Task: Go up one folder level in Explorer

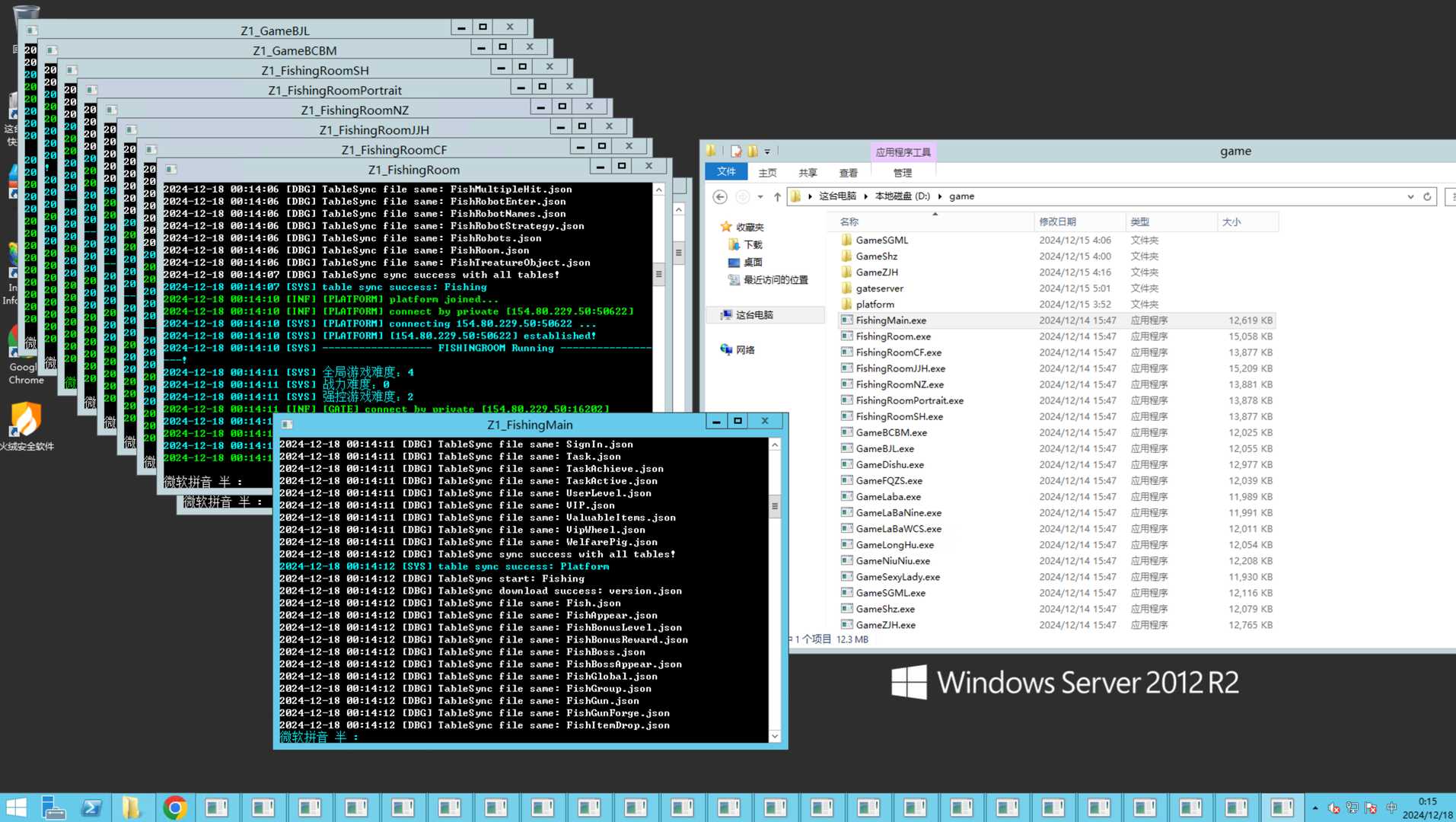Action: [x=777, y=197]
